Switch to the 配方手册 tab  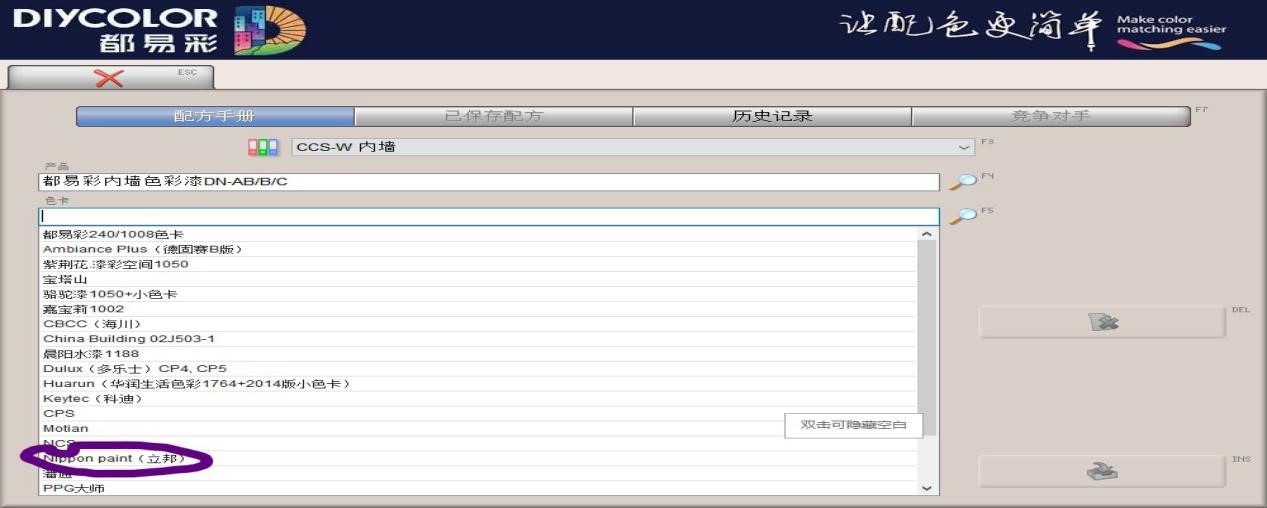pyautogui.click(x=215, y=116)
